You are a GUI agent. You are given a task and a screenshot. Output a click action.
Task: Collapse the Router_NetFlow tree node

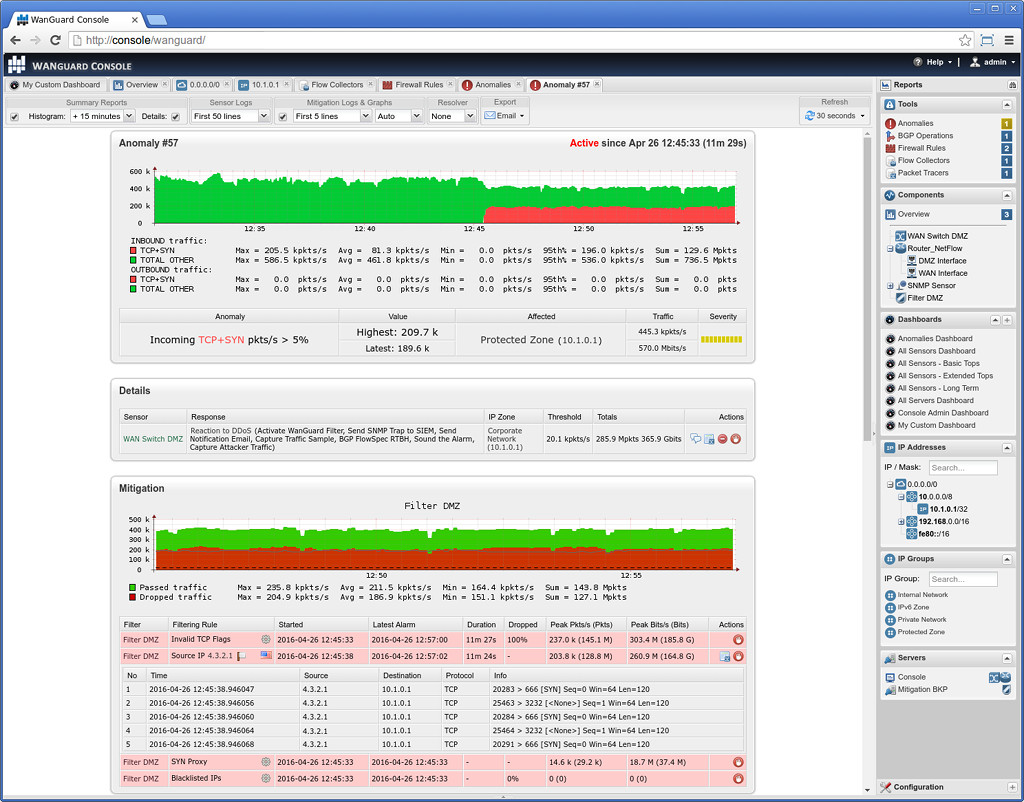(889, 249)
